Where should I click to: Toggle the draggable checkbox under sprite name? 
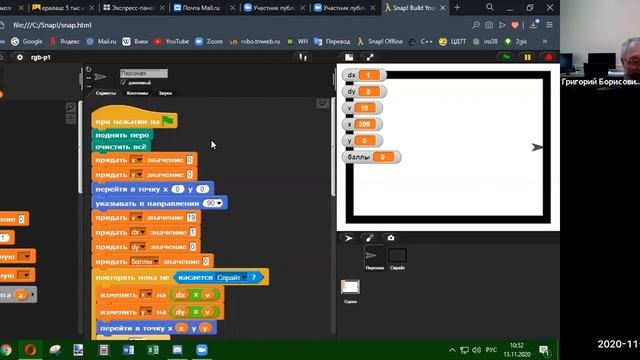pos(123,83)
